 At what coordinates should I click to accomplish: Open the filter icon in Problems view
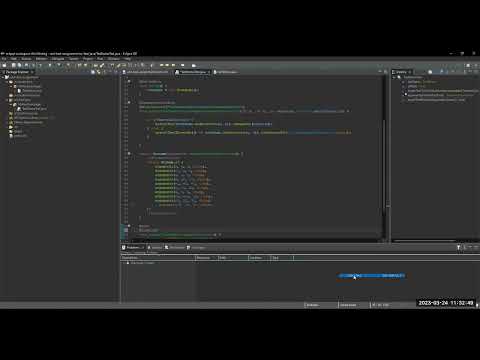coord(459,247)
